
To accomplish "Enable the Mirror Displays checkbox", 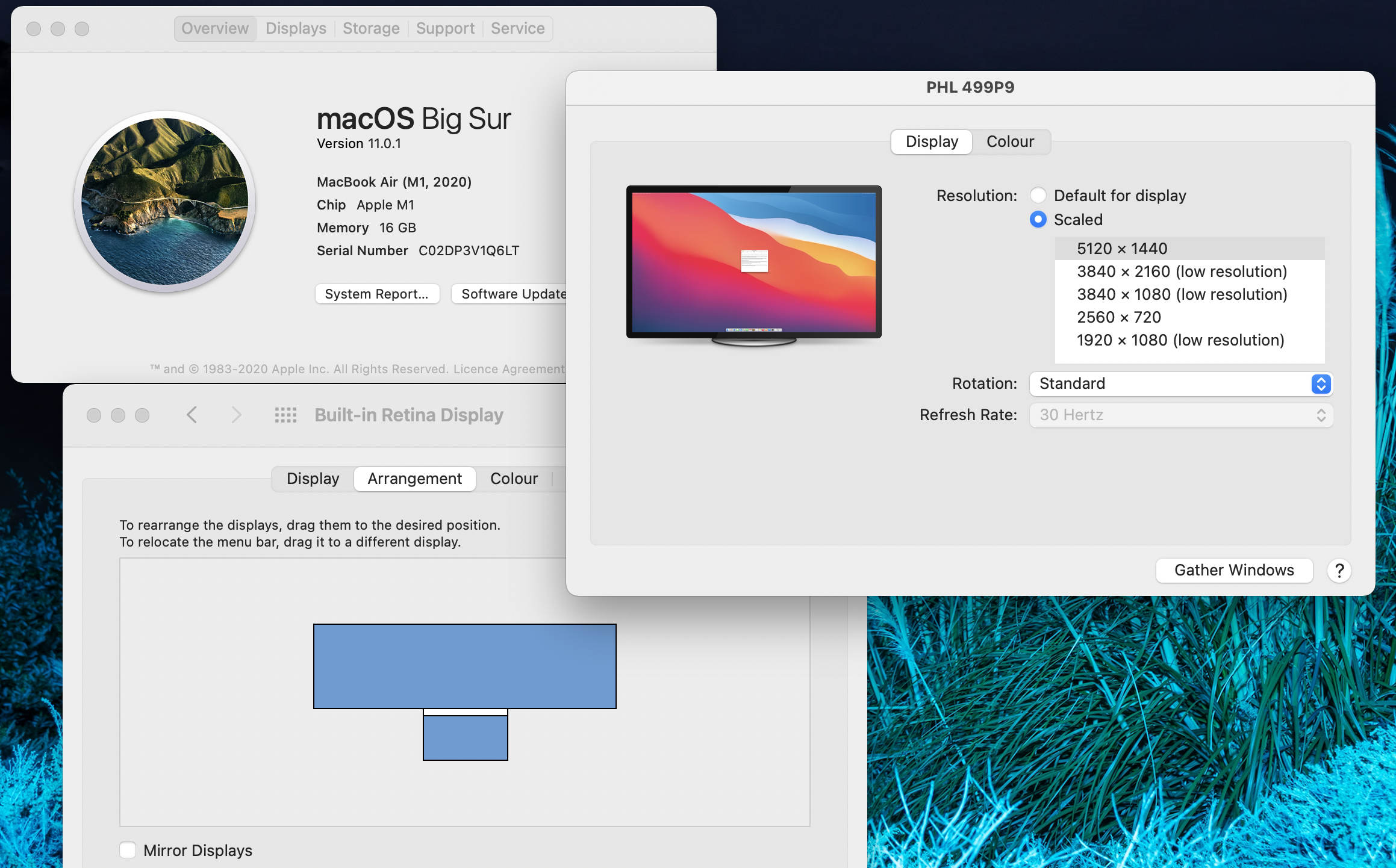I will 128,850.
